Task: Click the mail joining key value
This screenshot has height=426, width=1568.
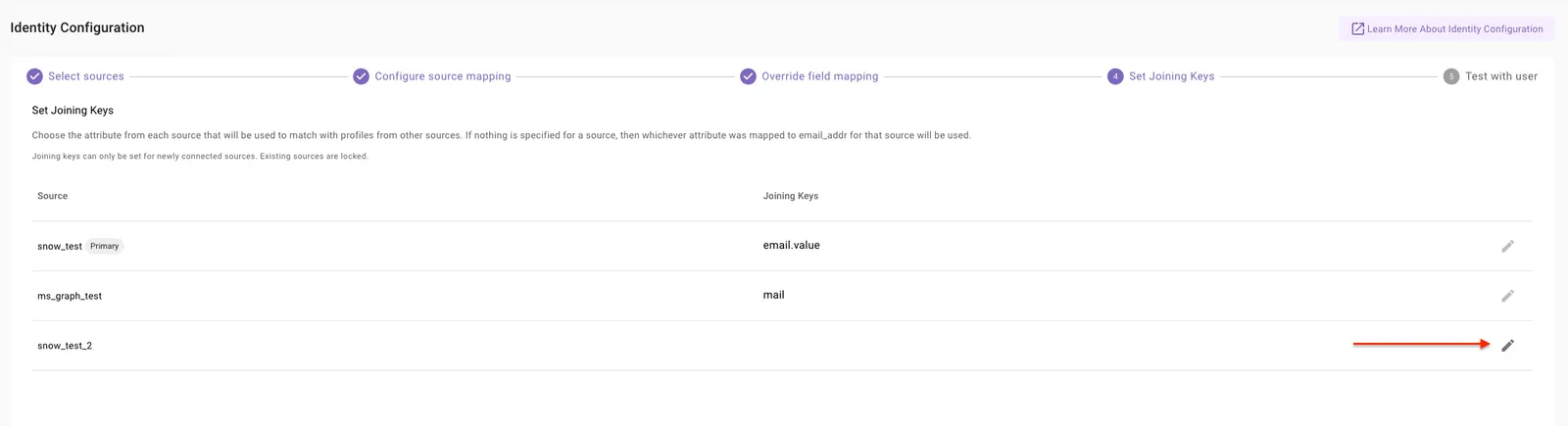Action: (x=773, y=295)
